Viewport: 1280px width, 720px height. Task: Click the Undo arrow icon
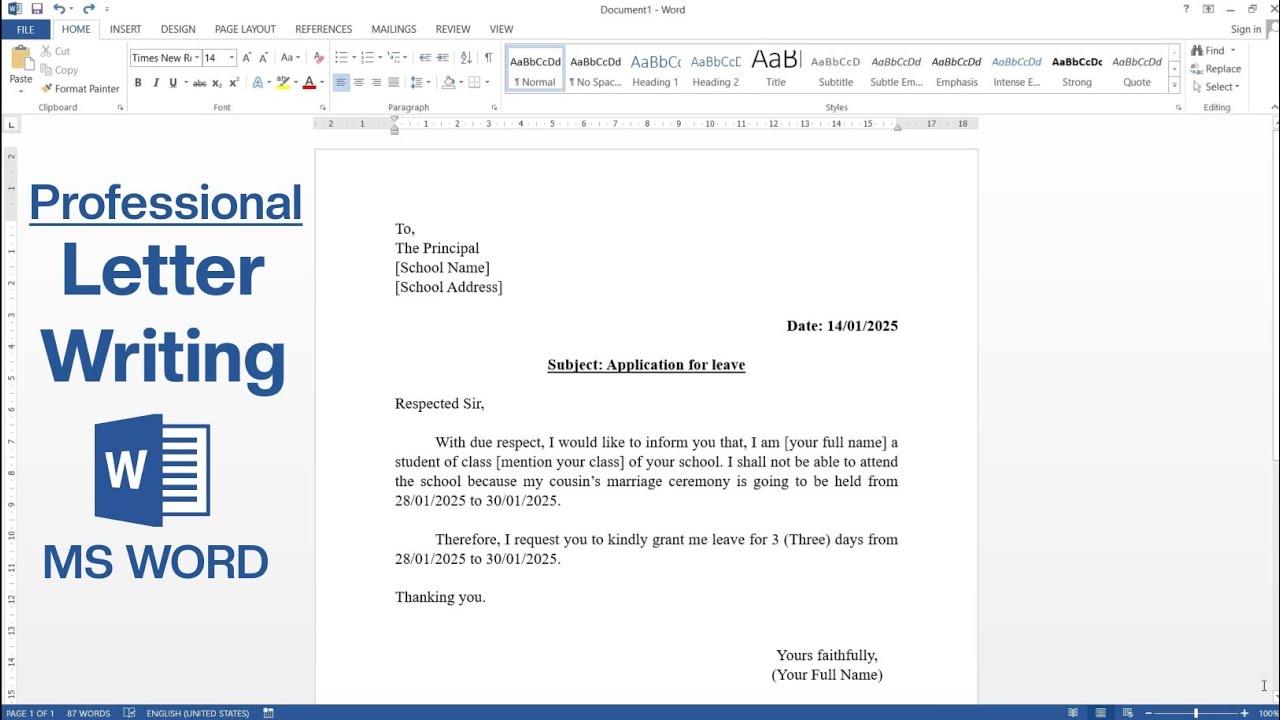click(x=58, y=9)
